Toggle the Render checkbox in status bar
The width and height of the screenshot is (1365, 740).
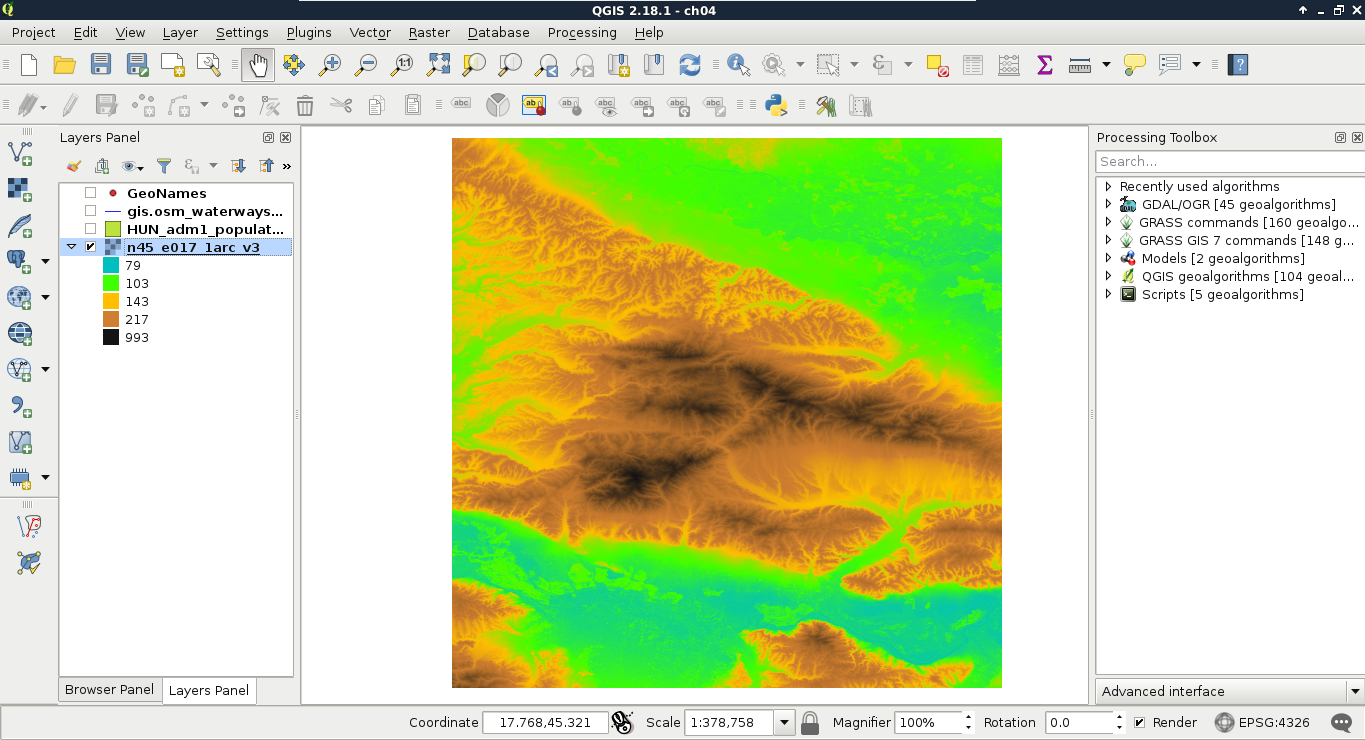pos(1139,722)
